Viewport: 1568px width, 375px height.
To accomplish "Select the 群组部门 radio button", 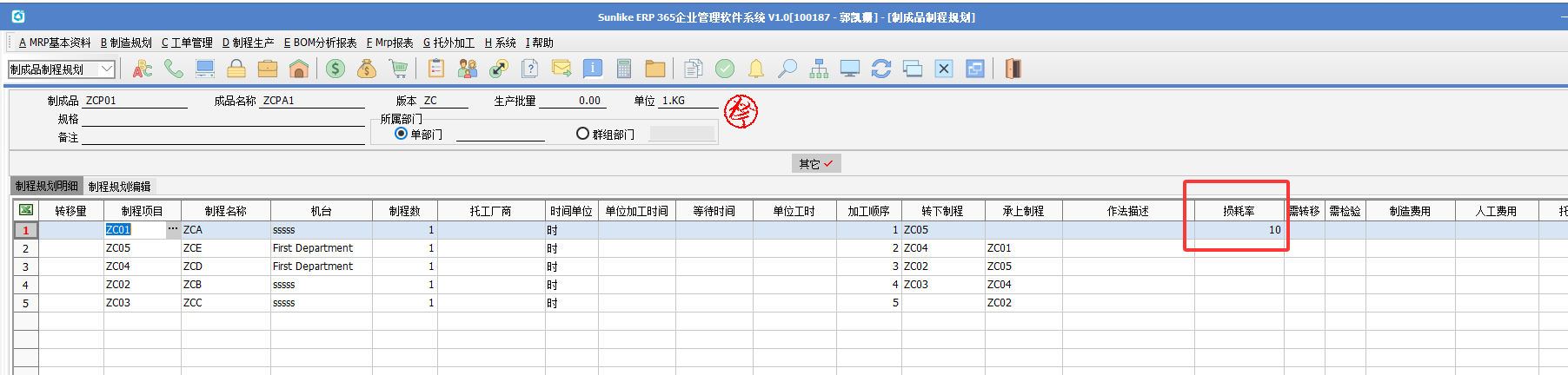I will click(582, 134).
